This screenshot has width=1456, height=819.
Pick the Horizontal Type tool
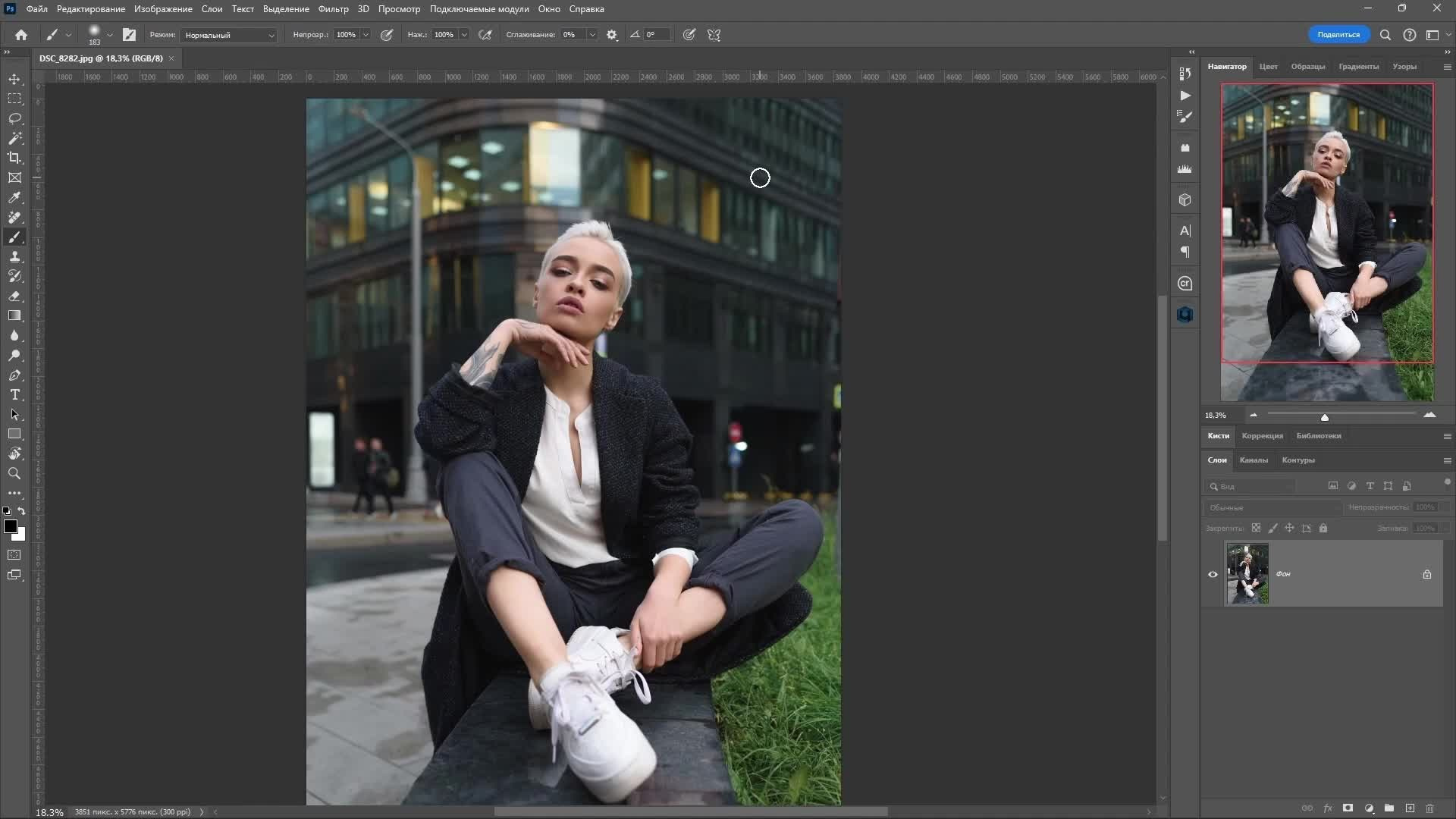[15, 394]
